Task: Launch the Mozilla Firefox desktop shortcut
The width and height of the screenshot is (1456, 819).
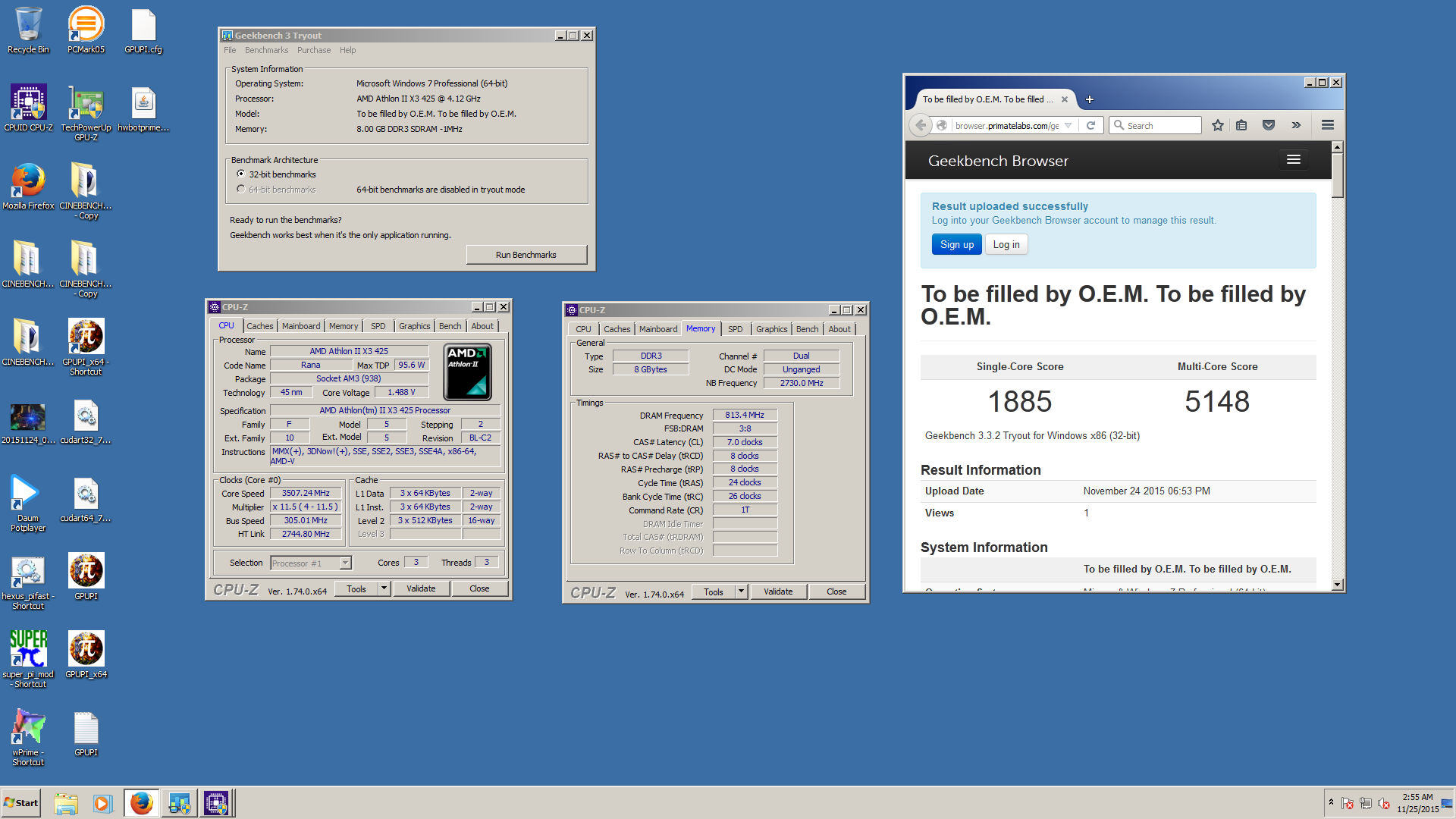Action: pyautogui.click(x=28, y=186)
